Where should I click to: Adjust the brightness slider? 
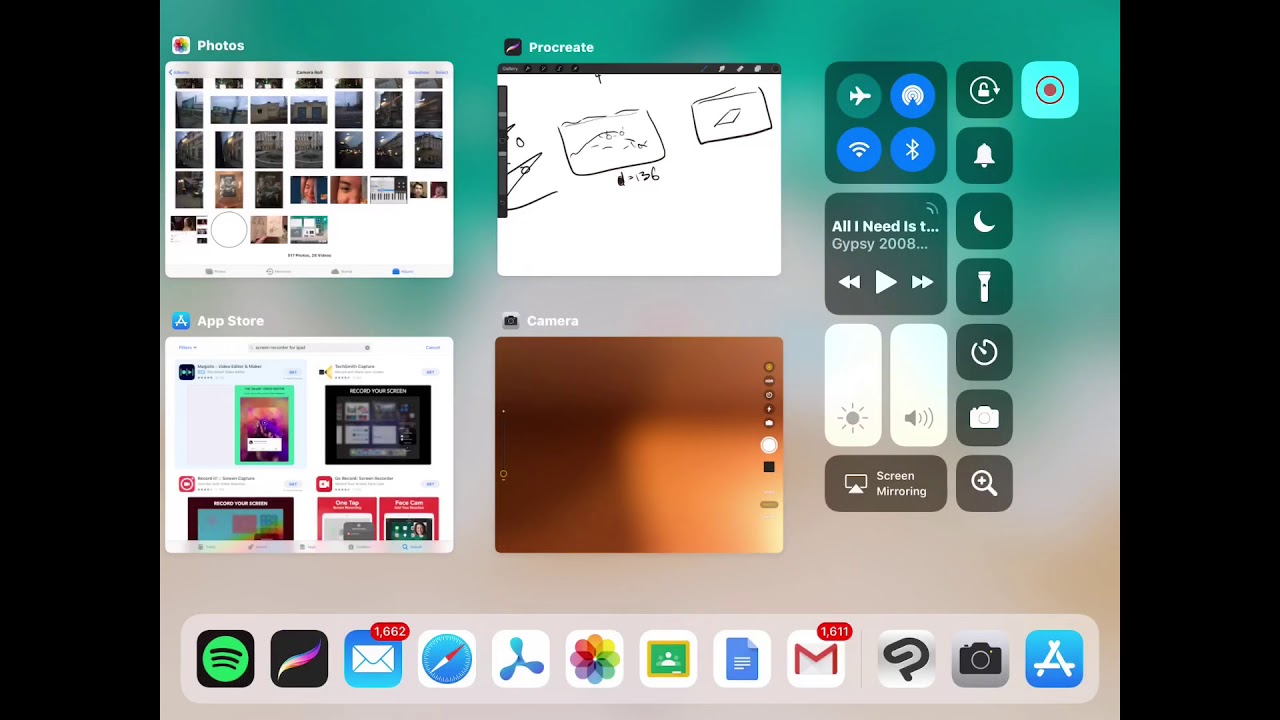click(853, 385)
